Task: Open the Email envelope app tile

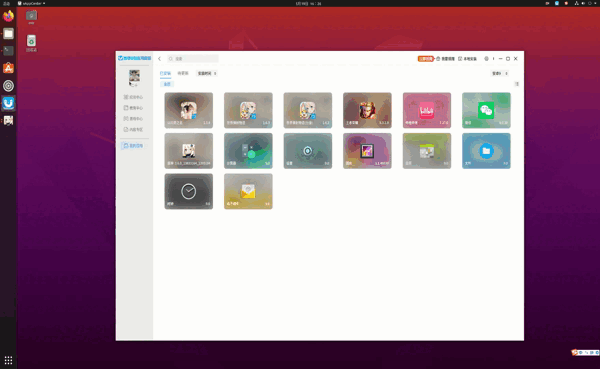Action: click(x=248, y=191)
